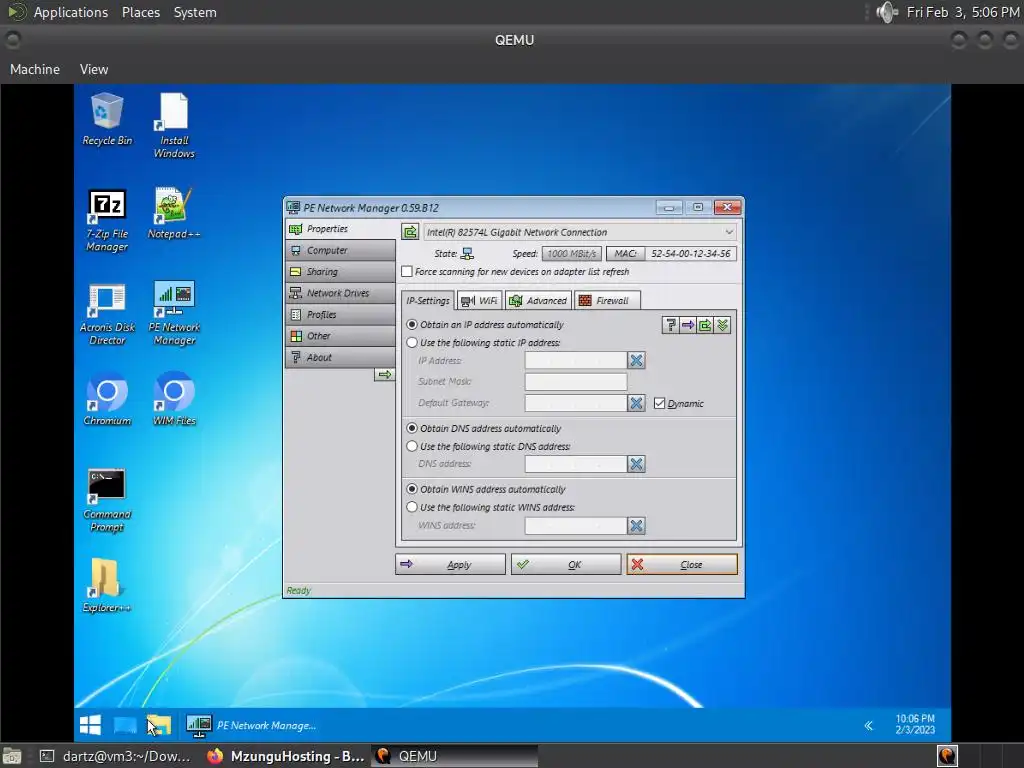Click the Apply button
This screenshot has height=768, width=1024.
[x=450, y=564]
